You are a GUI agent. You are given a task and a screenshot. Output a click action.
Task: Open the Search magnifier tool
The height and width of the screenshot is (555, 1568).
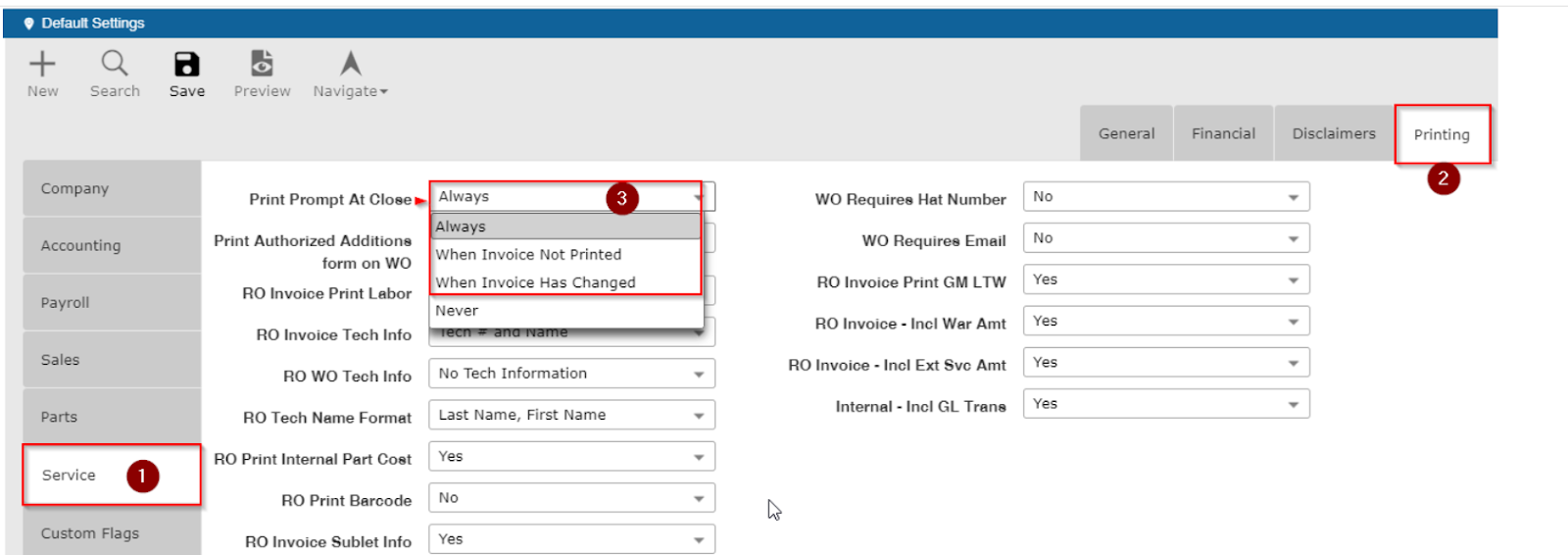tap(115, 65)
